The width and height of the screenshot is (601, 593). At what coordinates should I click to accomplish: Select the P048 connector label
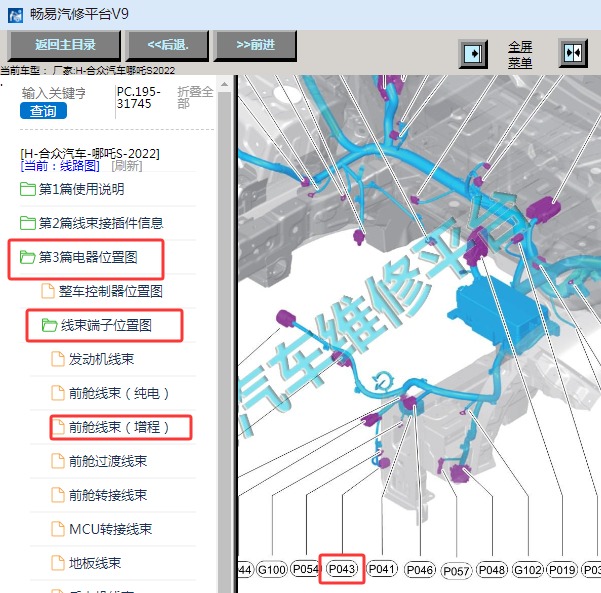tap(492, 570)
